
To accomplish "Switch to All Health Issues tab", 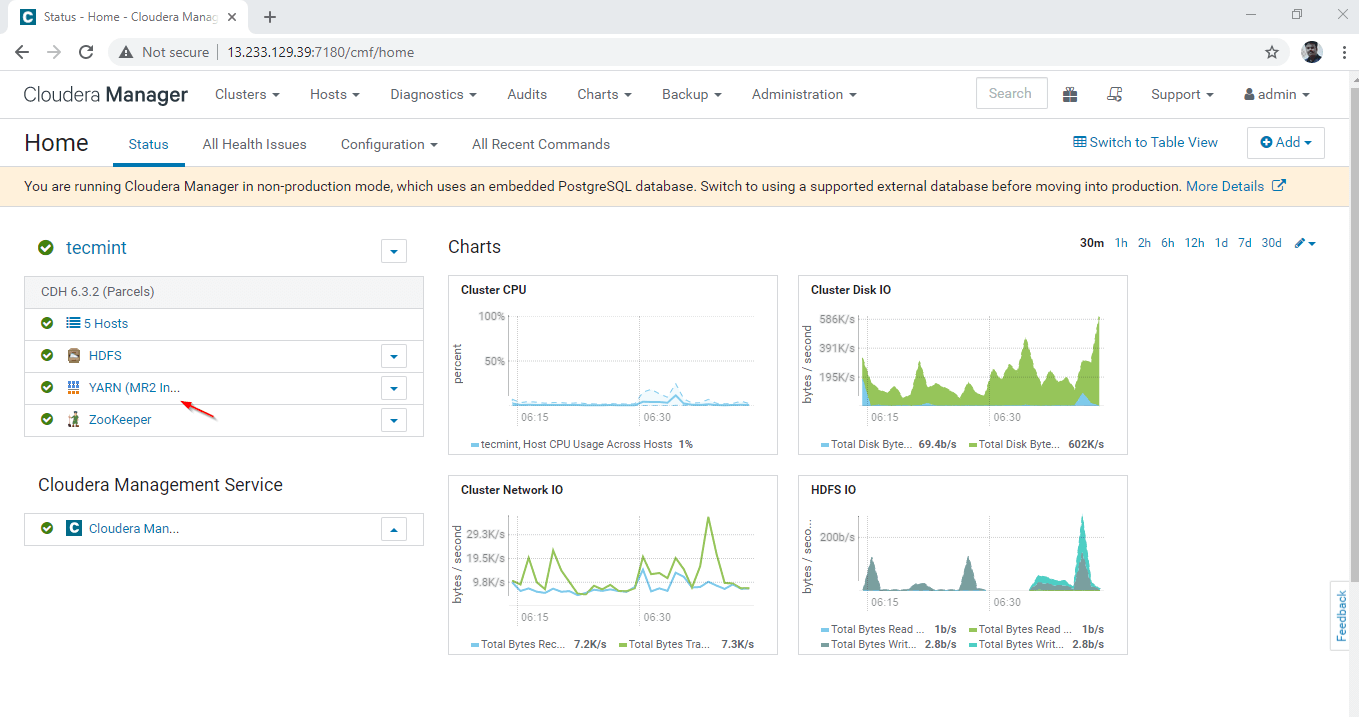I will (x=254, y=144).
